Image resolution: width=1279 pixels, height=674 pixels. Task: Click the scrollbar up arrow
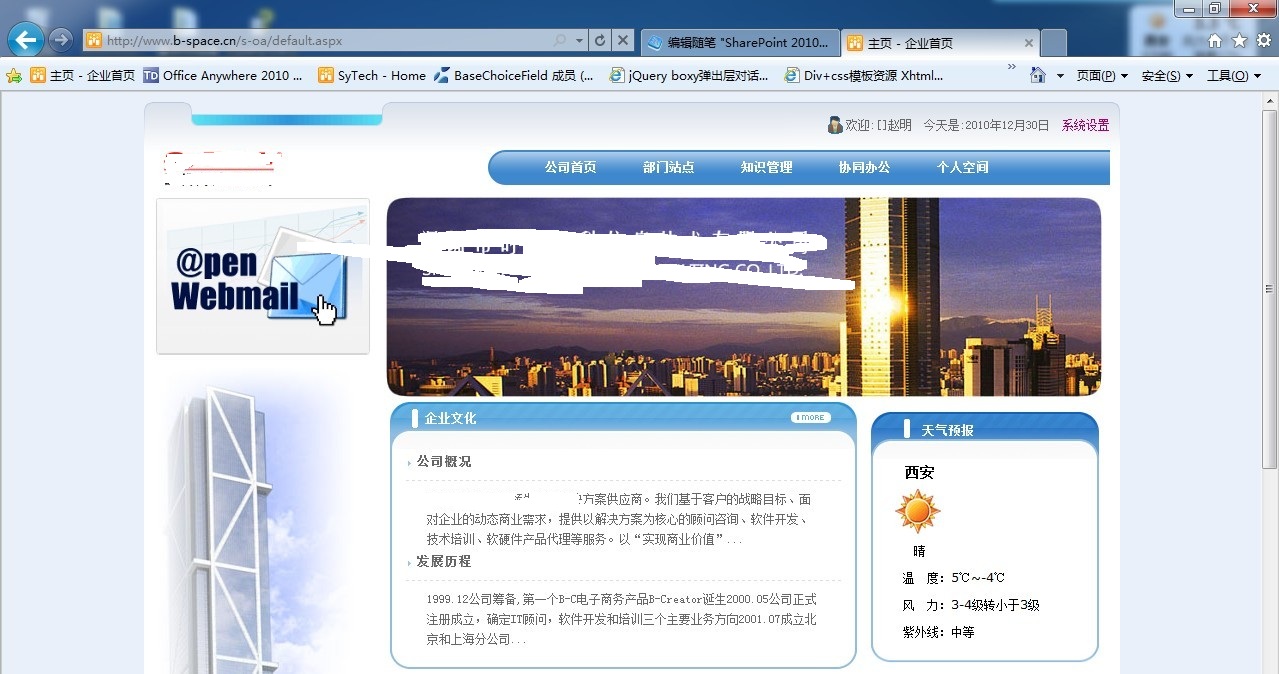tap(1270, 99)
